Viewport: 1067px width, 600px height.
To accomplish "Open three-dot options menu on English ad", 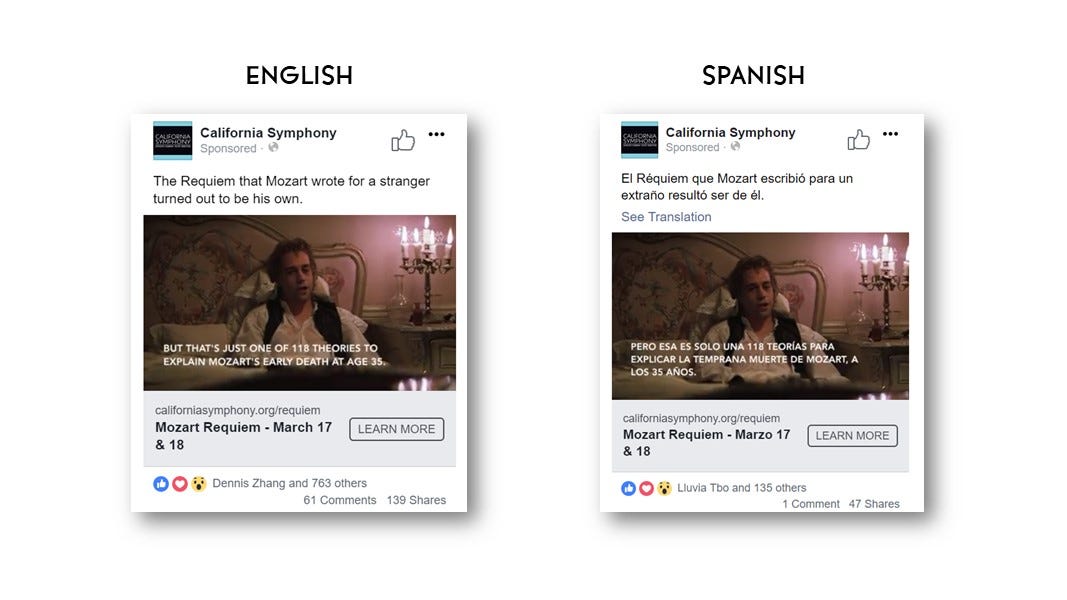I will tap(436, 134).
